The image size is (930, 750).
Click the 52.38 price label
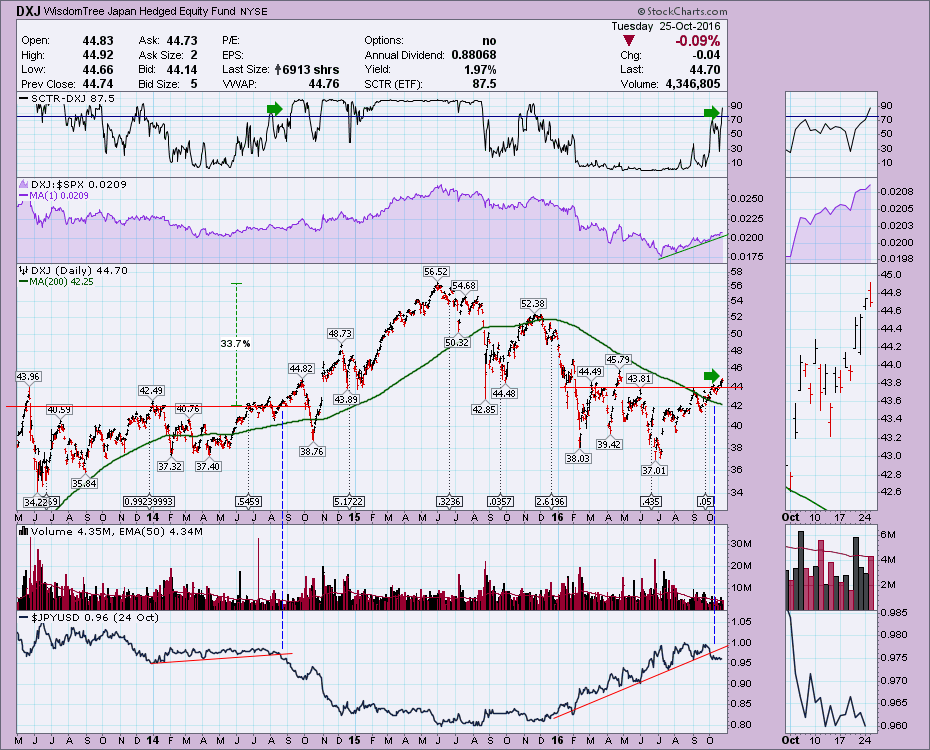pyautogui.click(x=533, y=304)
